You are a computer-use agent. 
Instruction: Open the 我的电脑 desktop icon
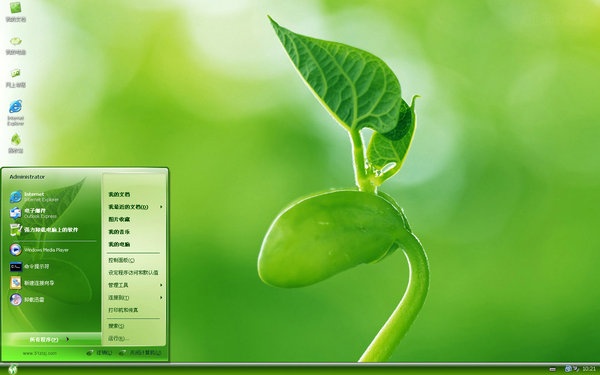(x=15, y=45)
